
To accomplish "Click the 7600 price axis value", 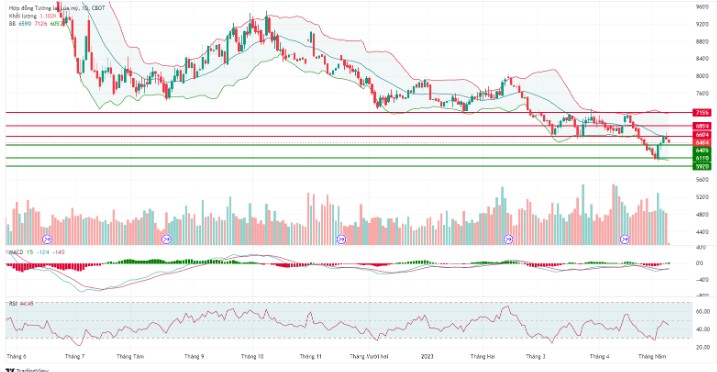I will tap(702, 94).
